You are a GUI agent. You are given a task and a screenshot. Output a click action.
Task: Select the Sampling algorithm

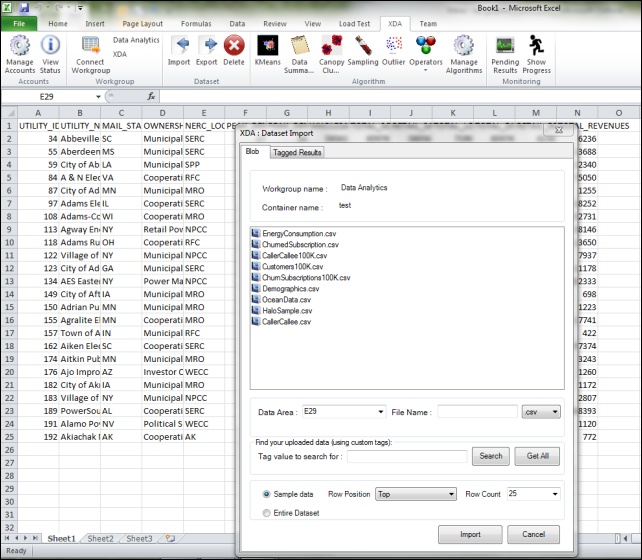click(363, 51)
